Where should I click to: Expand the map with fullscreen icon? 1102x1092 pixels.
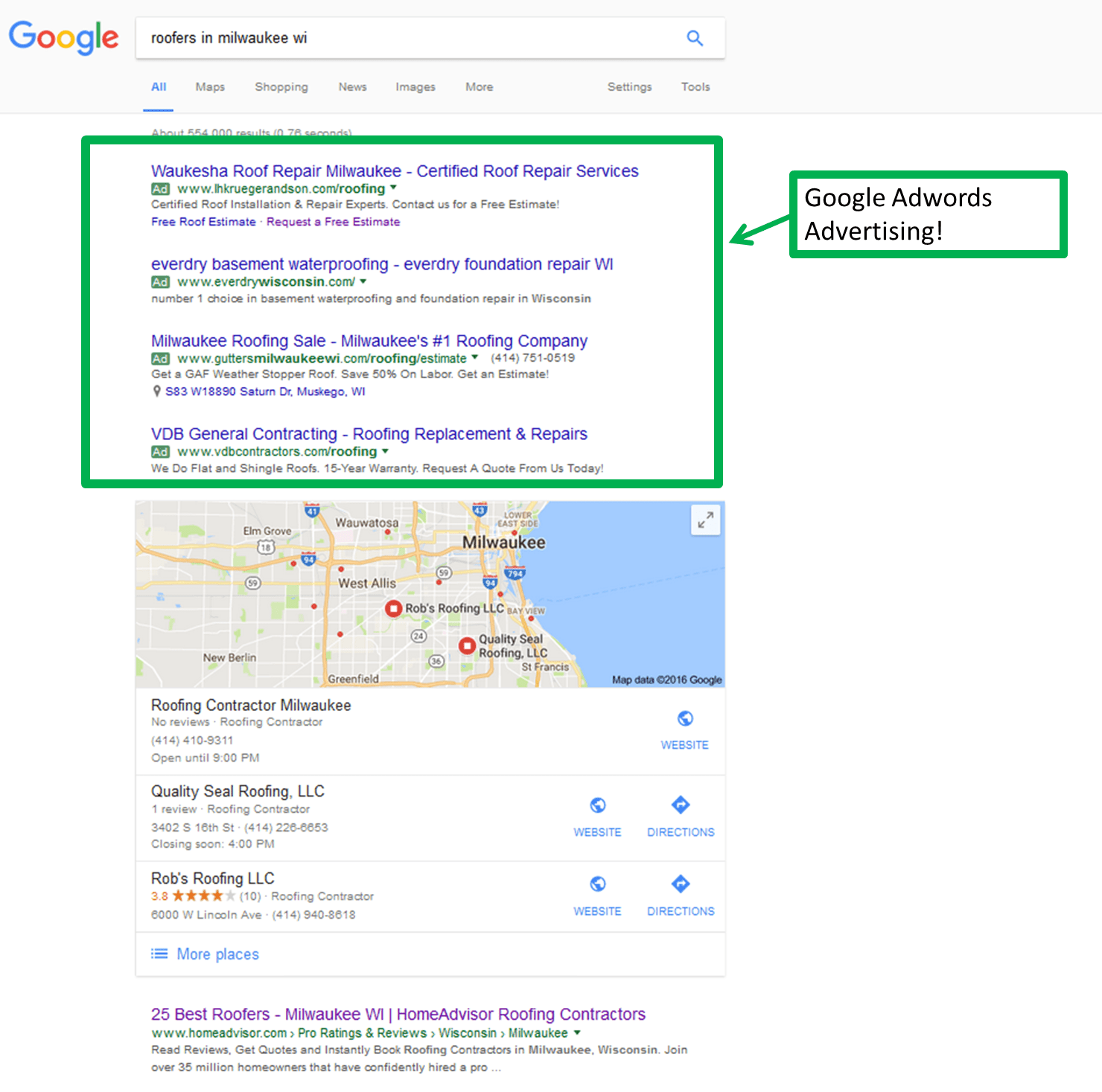pos(704,520)
